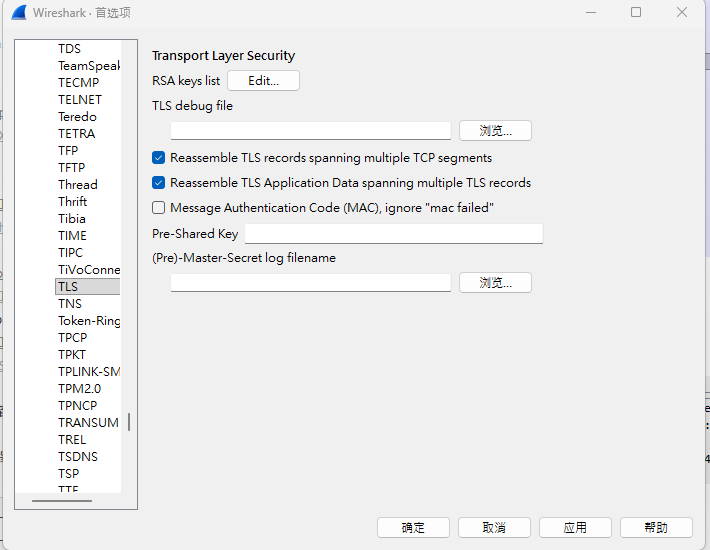Select TFP in the protocol list

(x=68, y=150)
